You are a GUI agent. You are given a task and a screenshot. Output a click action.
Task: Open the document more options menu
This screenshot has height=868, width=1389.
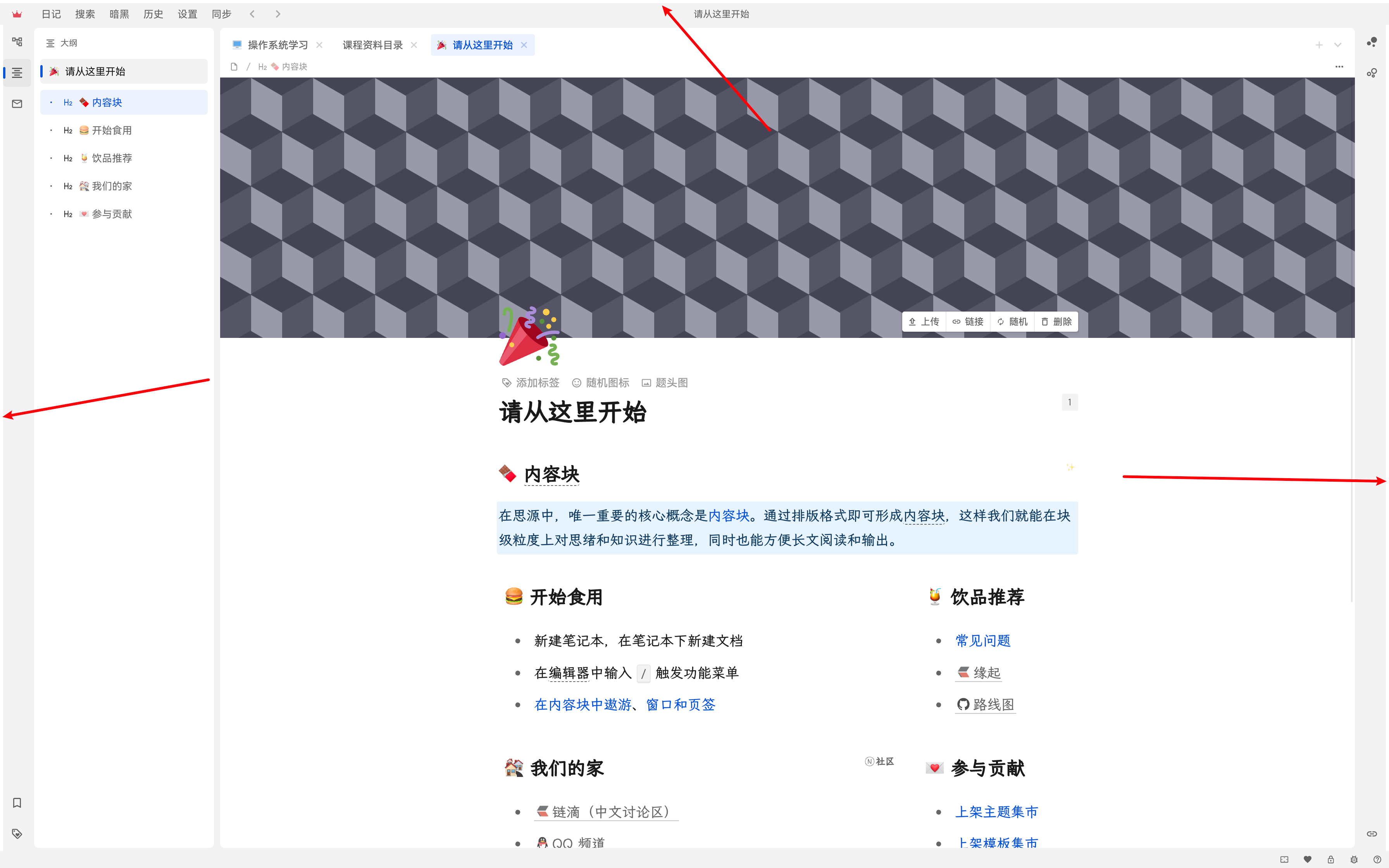click(x=1340, y=67)
